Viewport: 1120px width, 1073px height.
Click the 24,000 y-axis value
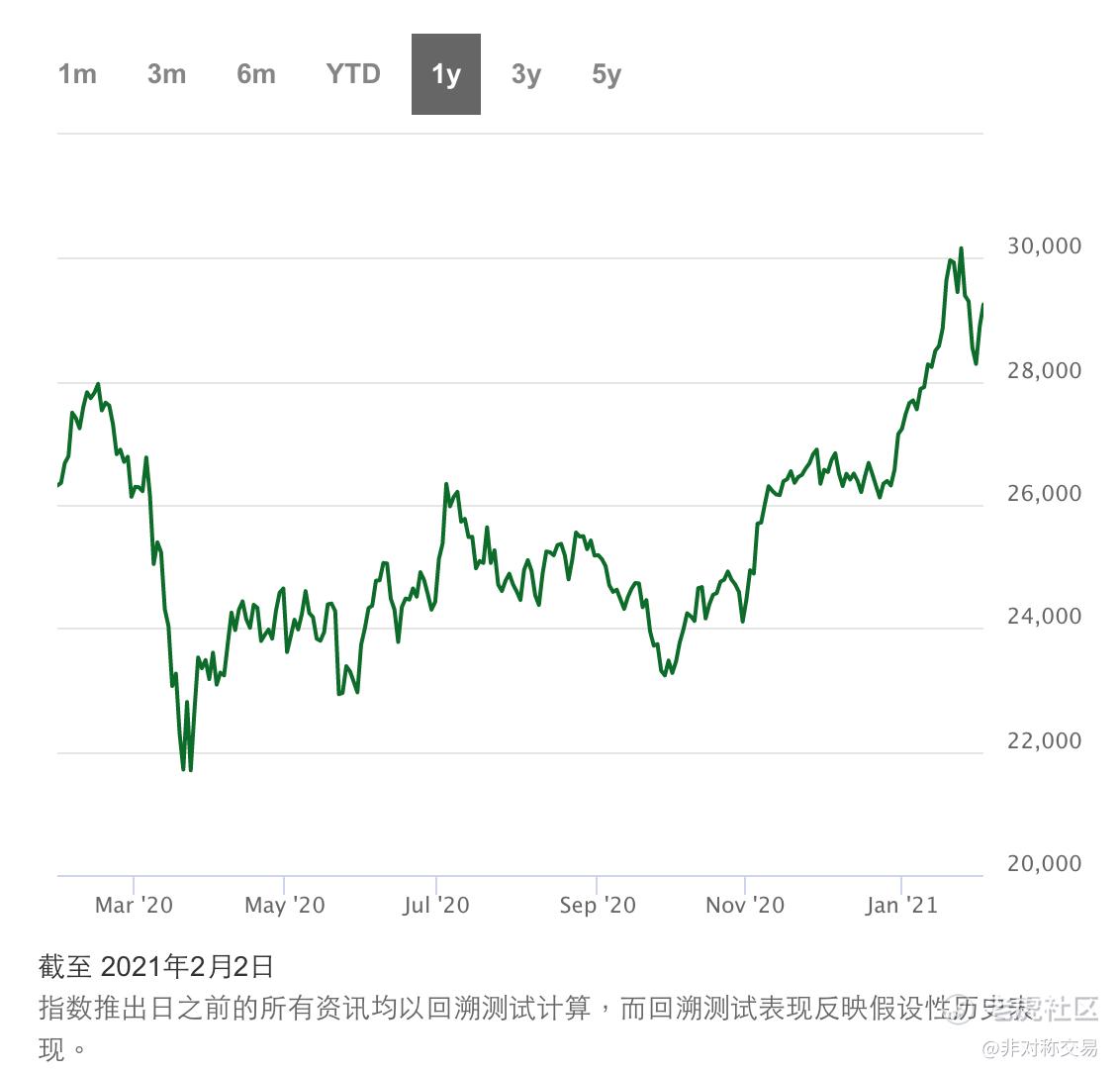[1044, 617]
